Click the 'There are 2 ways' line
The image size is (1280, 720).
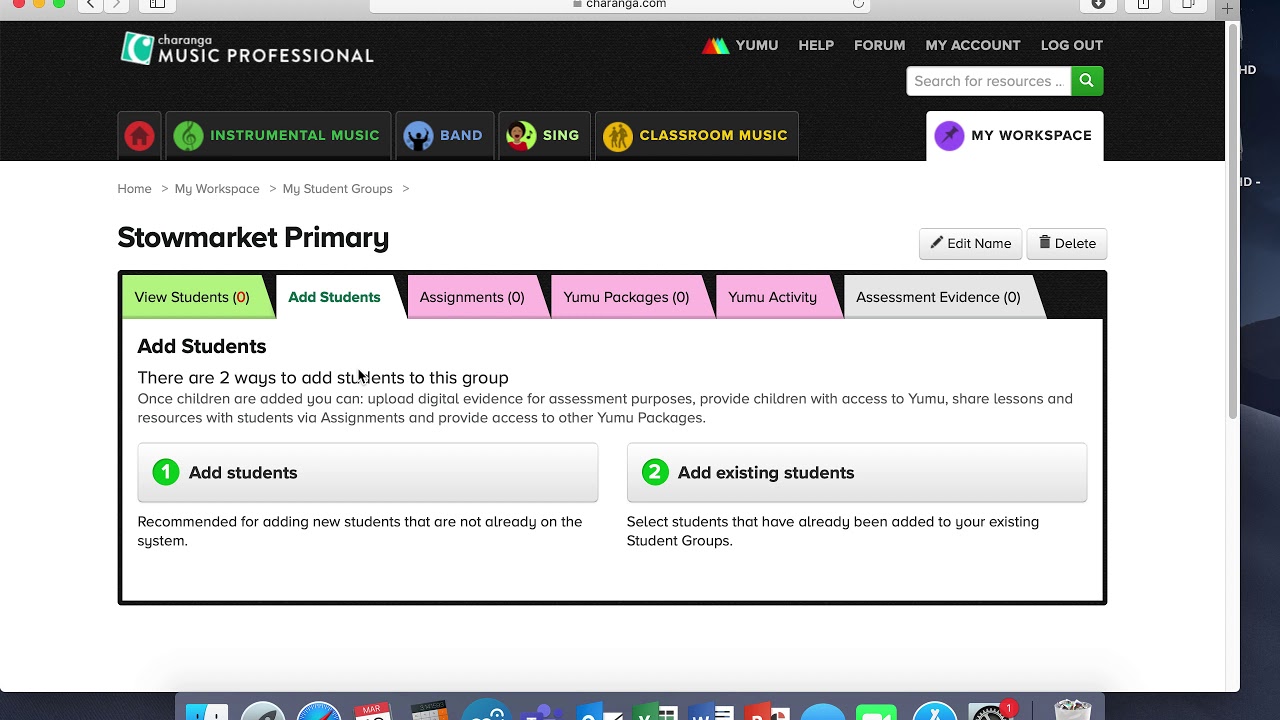(x=323, y=377)
